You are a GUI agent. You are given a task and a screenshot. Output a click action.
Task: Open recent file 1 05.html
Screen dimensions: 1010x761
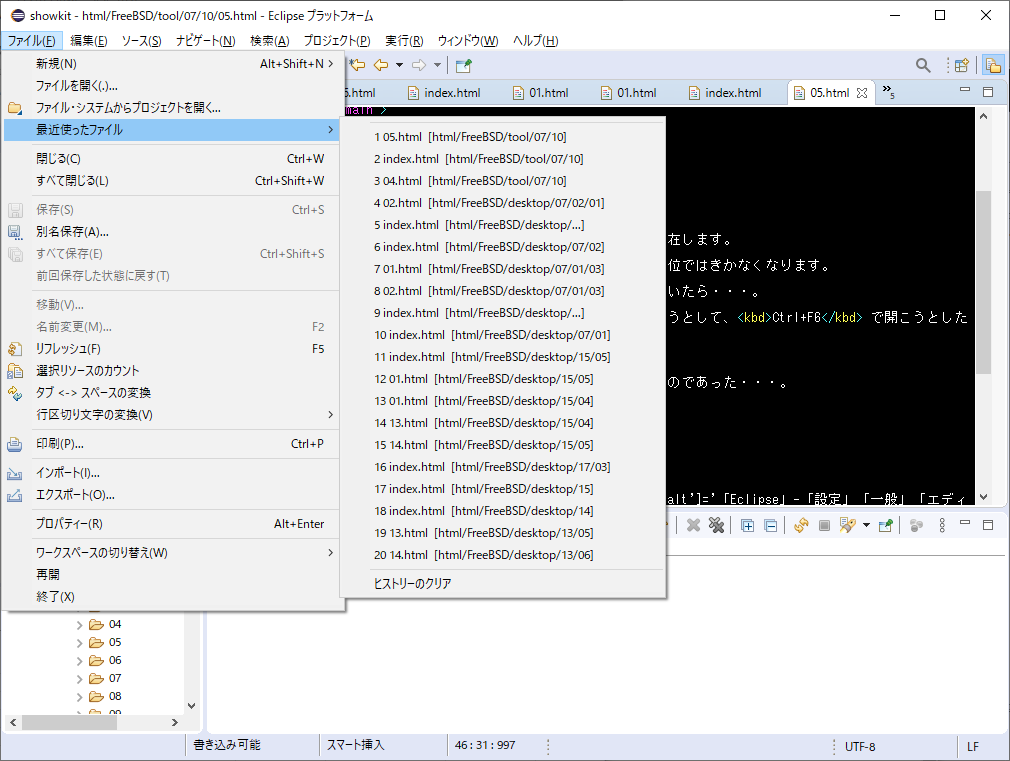[502, 137]
